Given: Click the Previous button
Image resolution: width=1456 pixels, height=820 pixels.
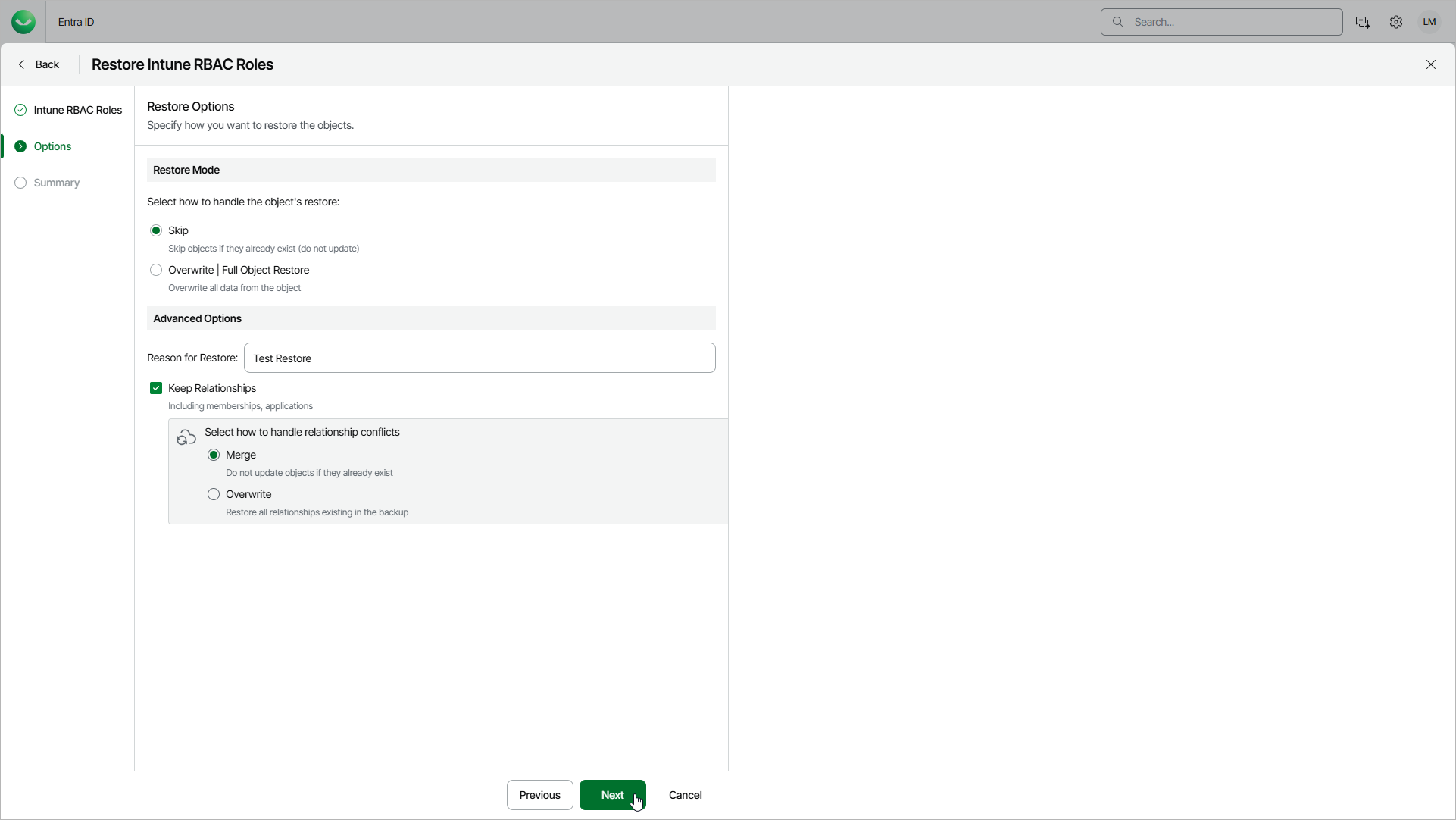Looking at the screenshot, I should pyautogui.click(x=540, y=795).
